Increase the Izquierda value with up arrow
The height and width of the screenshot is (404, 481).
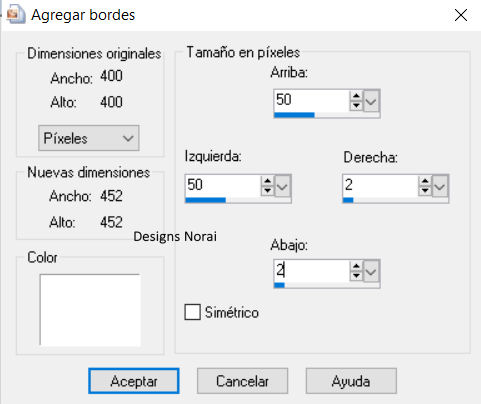coord(267,181)
